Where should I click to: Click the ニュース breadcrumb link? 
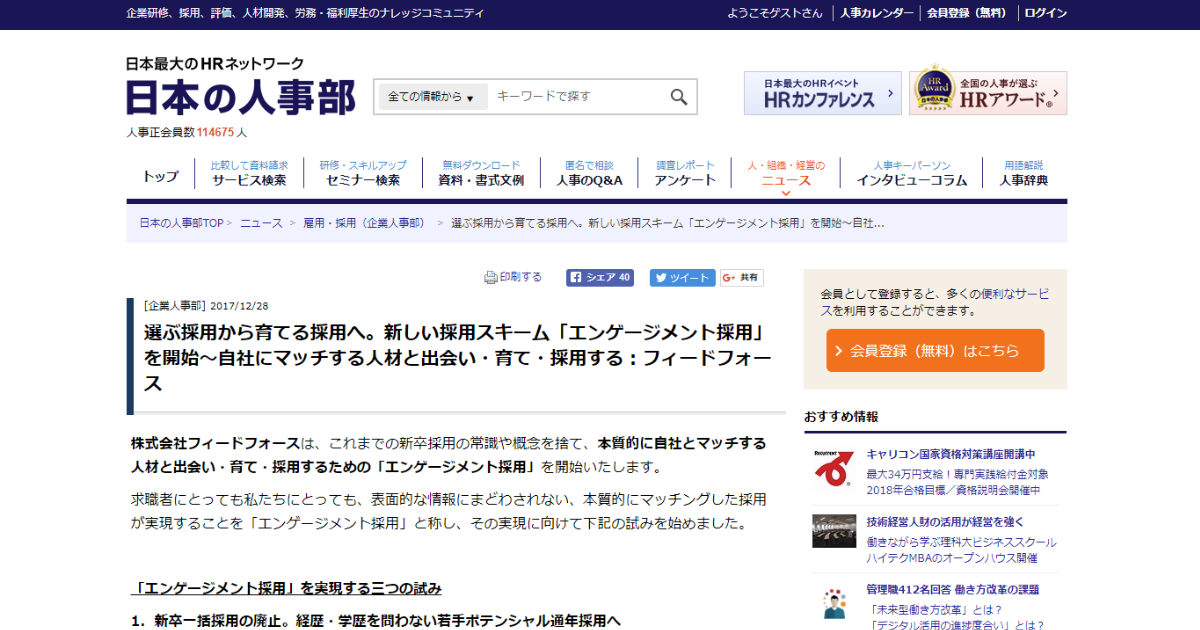pos(261,223)
